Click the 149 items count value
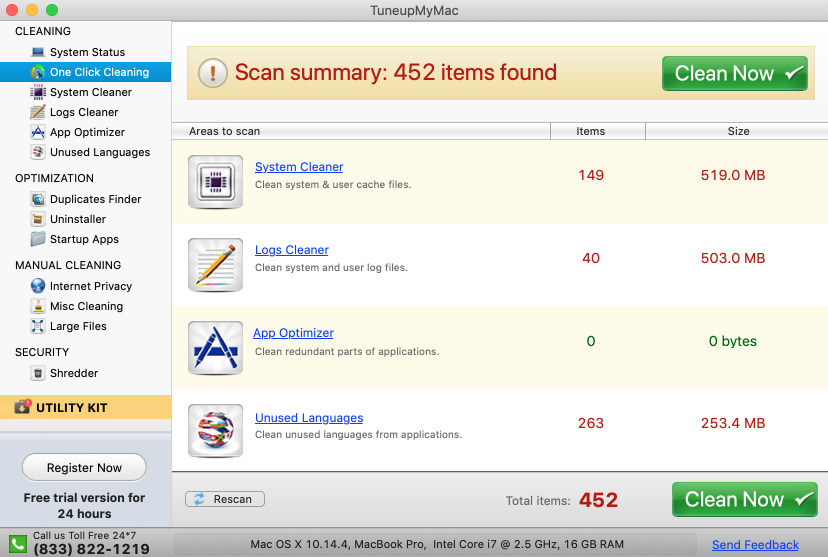The height and width of the screenshot is (557, 828). pyautogui.click(x=591, y=175)
